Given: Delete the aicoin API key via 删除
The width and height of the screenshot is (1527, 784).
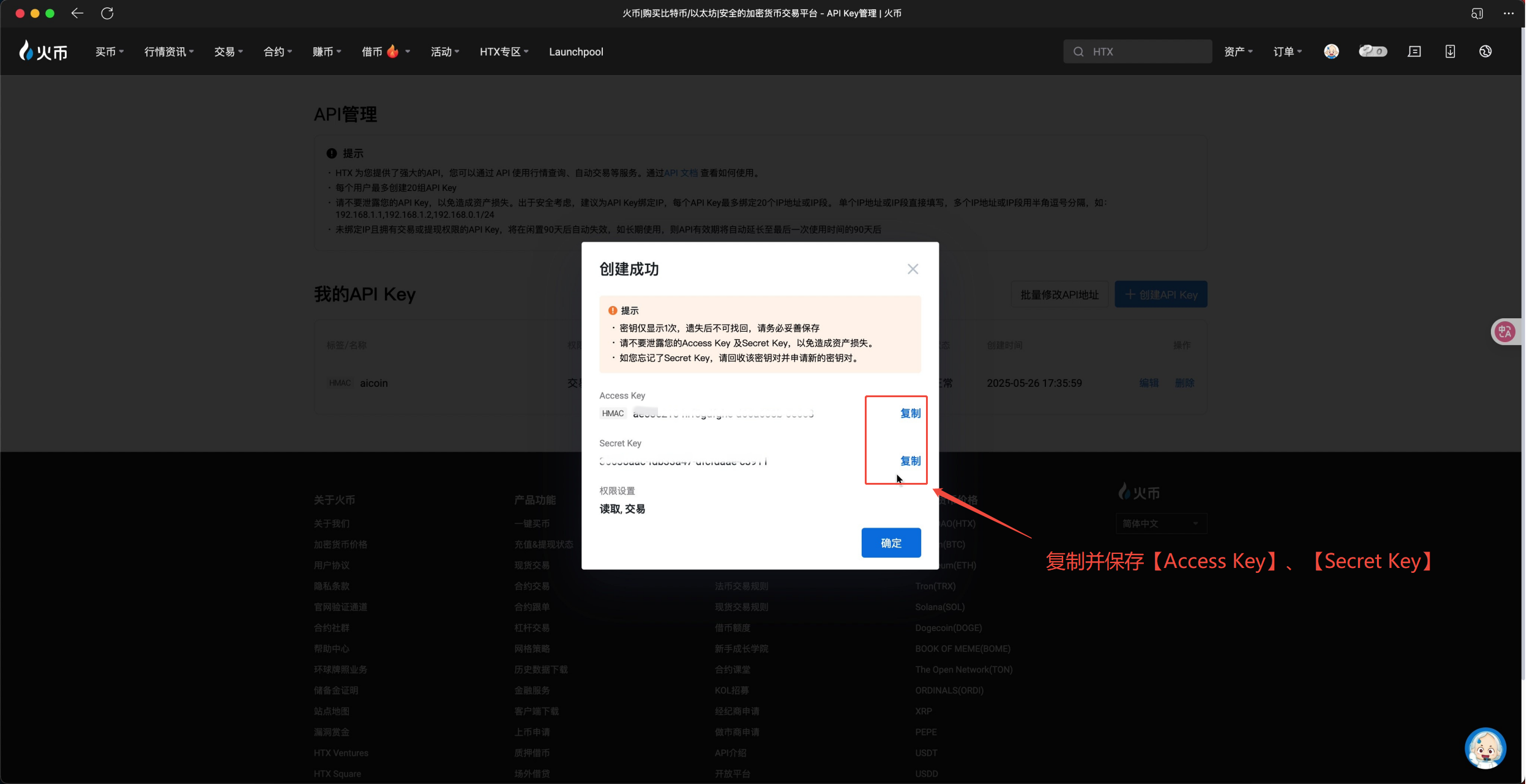Looking at the screenshot, I should click(1185, 384).
